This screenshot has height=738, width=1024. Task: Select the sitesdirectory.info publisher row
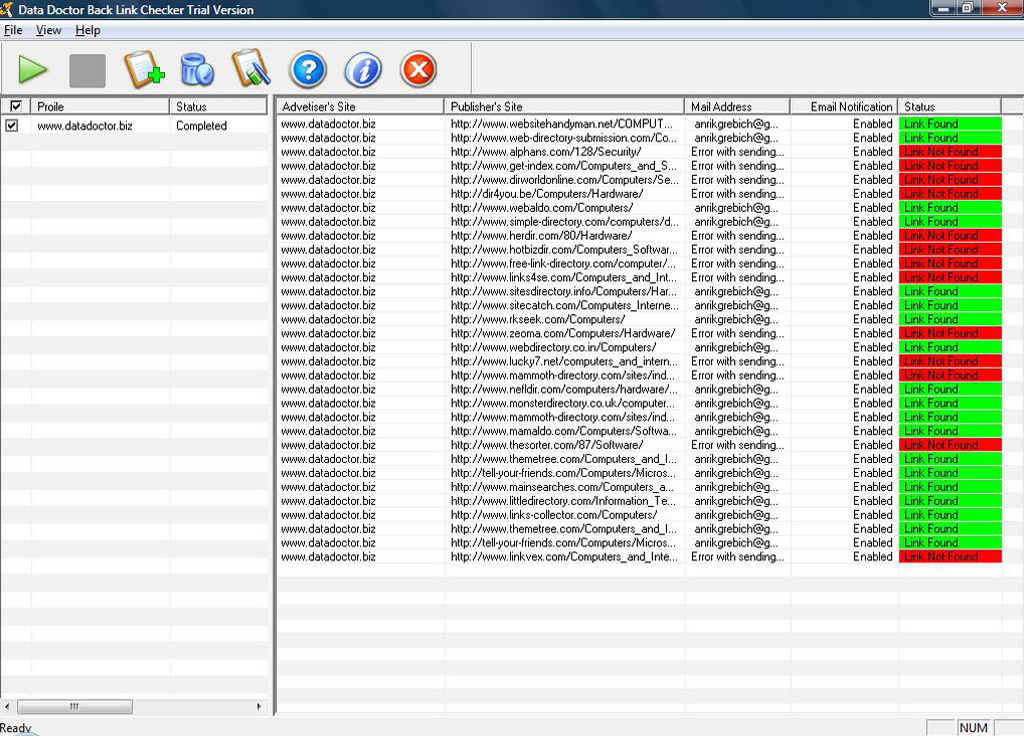640,291
